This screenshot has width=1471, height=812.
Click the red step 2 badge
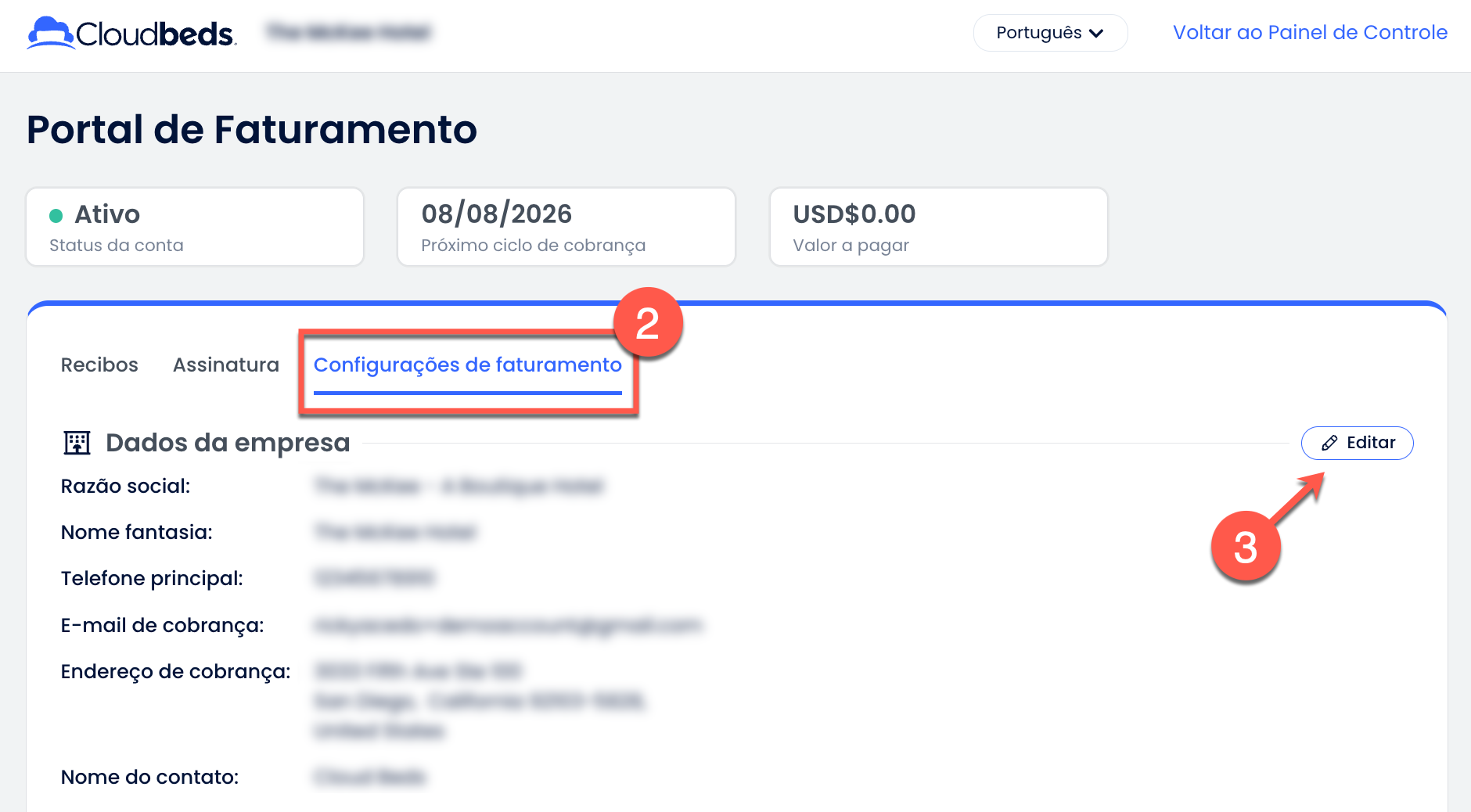pyautogui.click(x=648, y=322)
